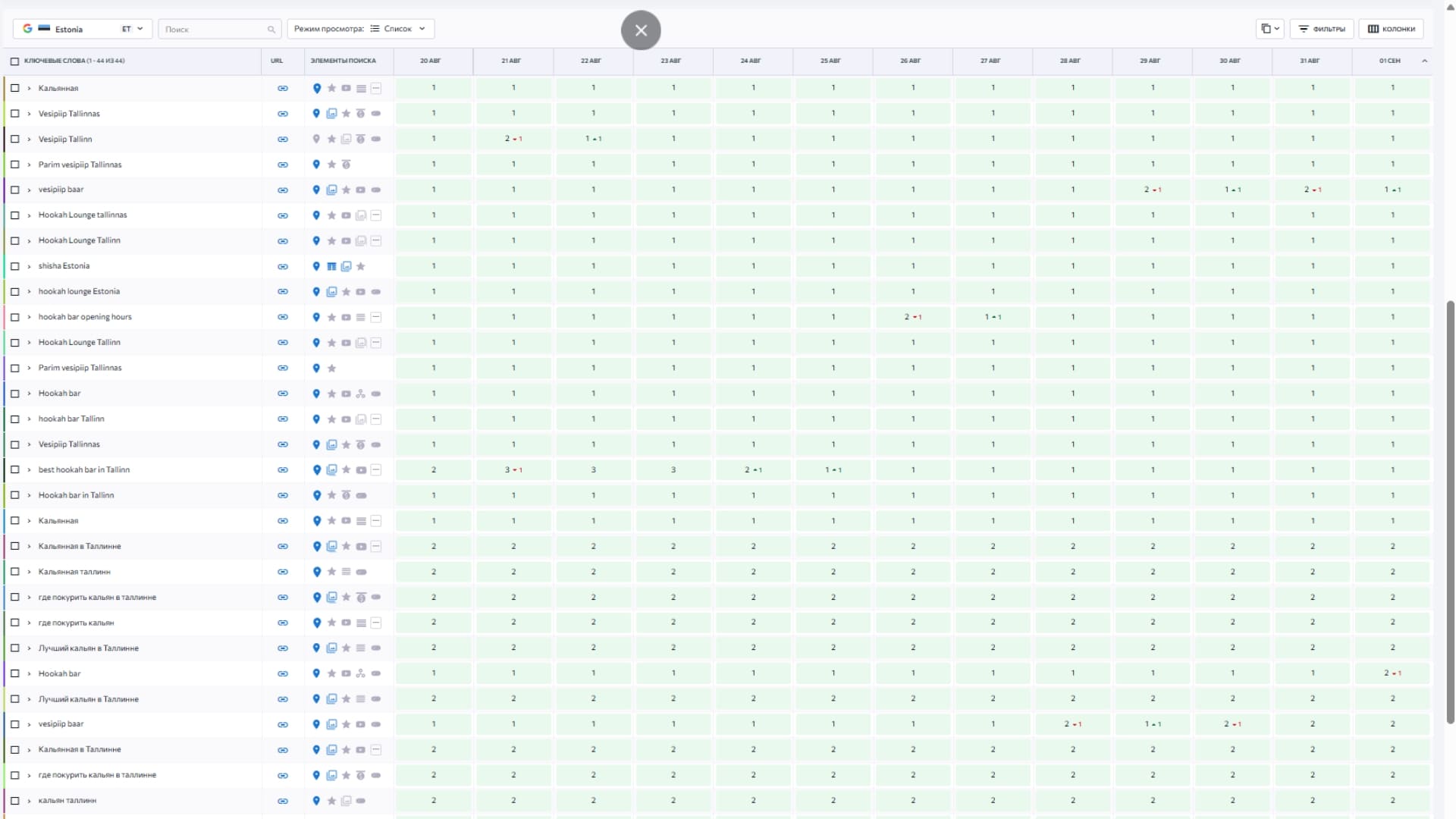Open the Колонки button

pyautogui.click(x=1391, y=29)
